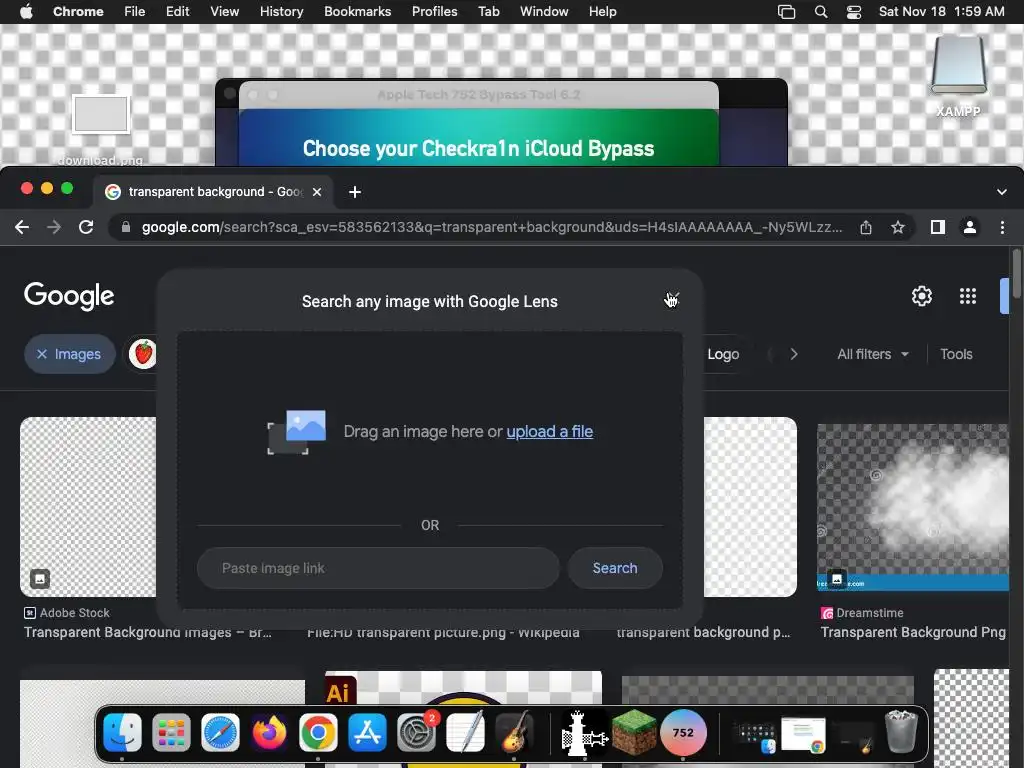Viewport: 1024px width, 768px height.
Task: Open the Dreamstime cloud image thumbnail
Action: point(913,507)
